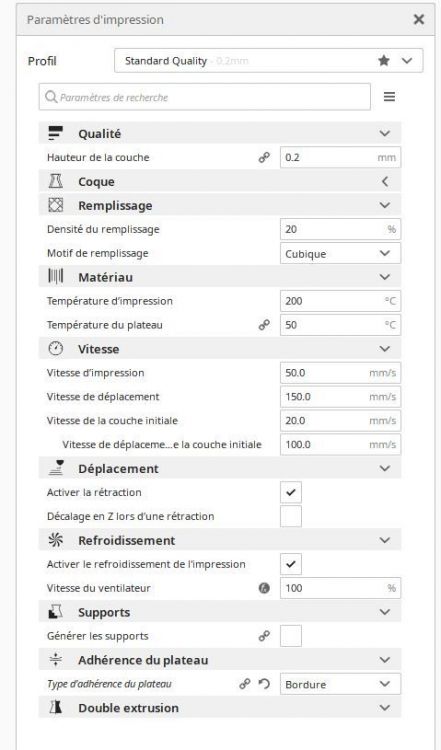Click the Motif de remplissage label
This screenshot has width=441, height=750.
(98, 254)
